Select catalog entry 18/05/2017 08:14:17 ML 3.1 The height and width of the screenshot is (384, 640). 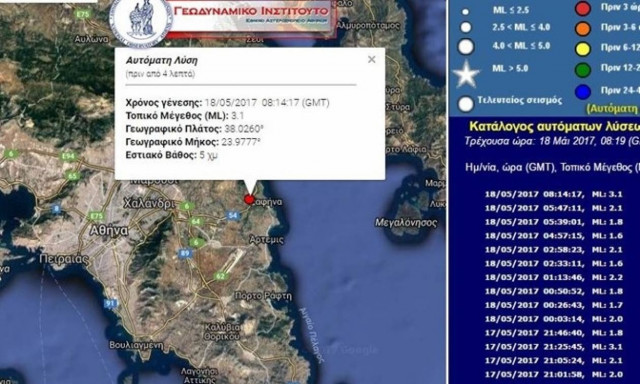[553, 194]
